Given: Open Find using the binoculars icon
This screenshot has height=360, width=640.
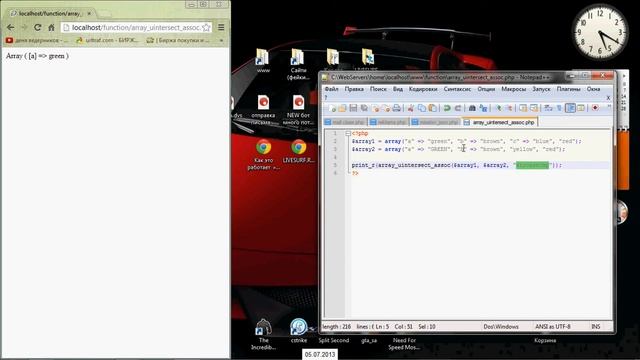Looking at the screenshot, I should pyautogui.click(x=472, y=108).
